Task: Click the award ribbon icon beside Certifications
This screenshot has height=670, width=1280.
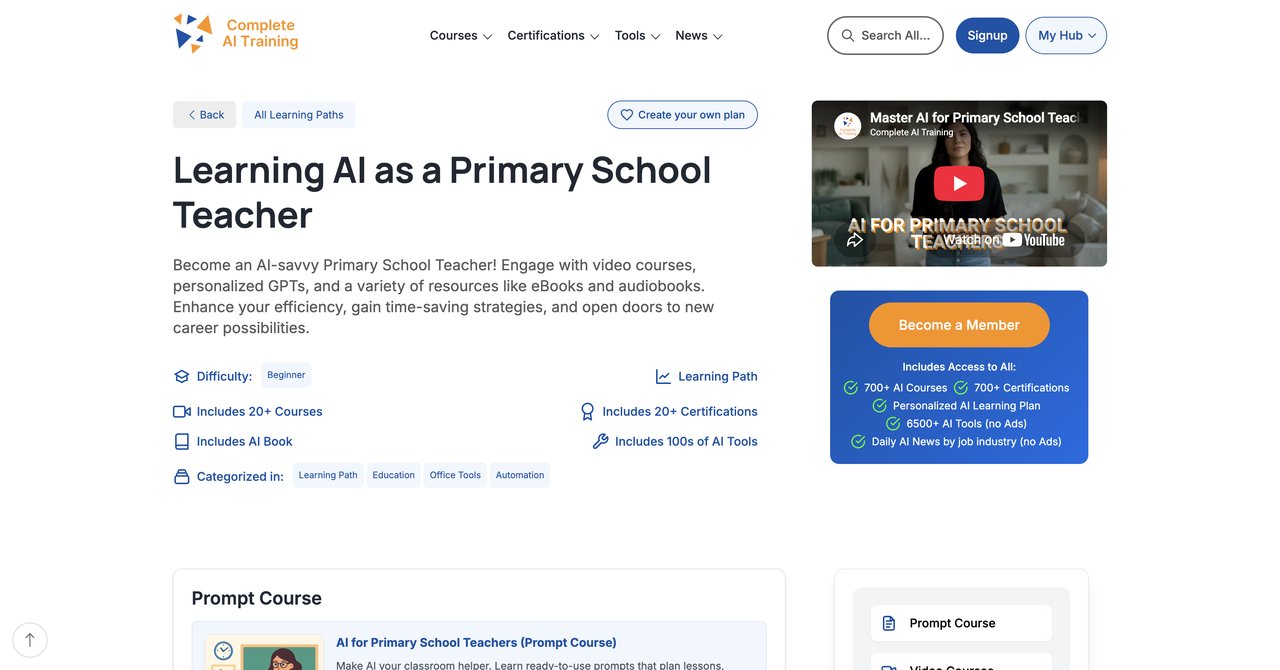Action: coord(588,412)
